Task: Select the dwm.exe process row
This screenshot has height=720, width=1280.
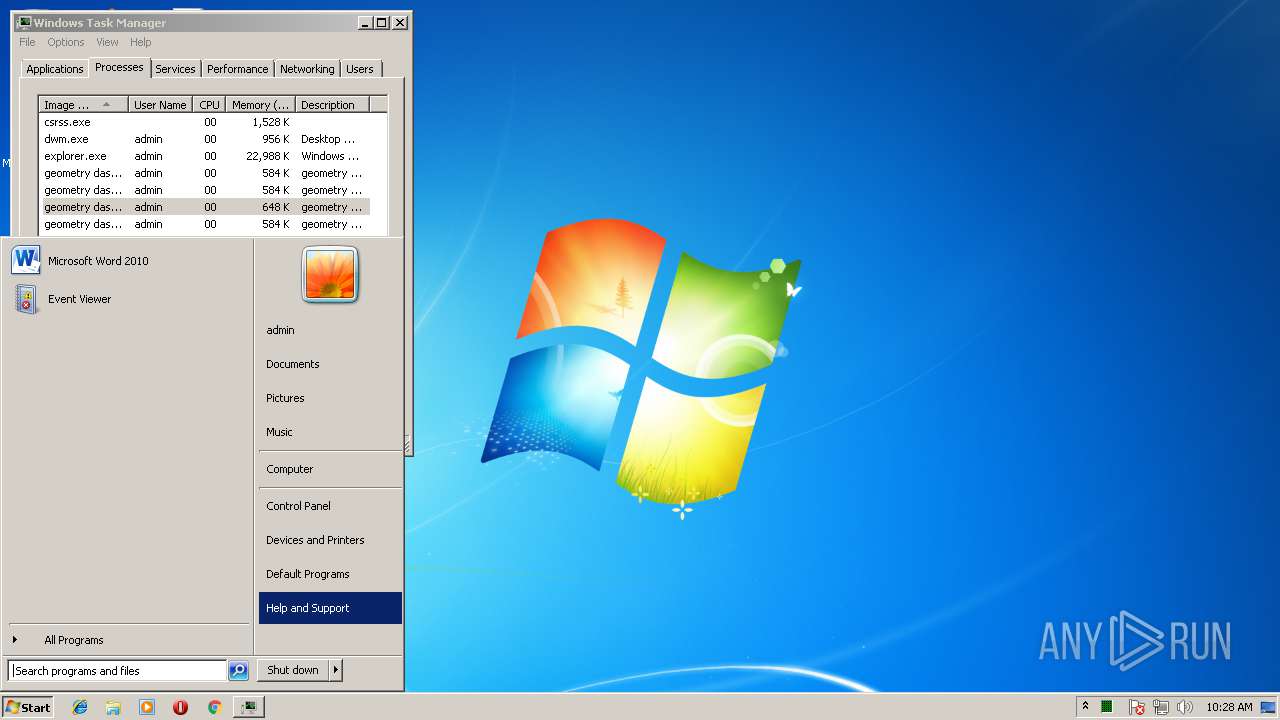Action: [x=204, y=139]
